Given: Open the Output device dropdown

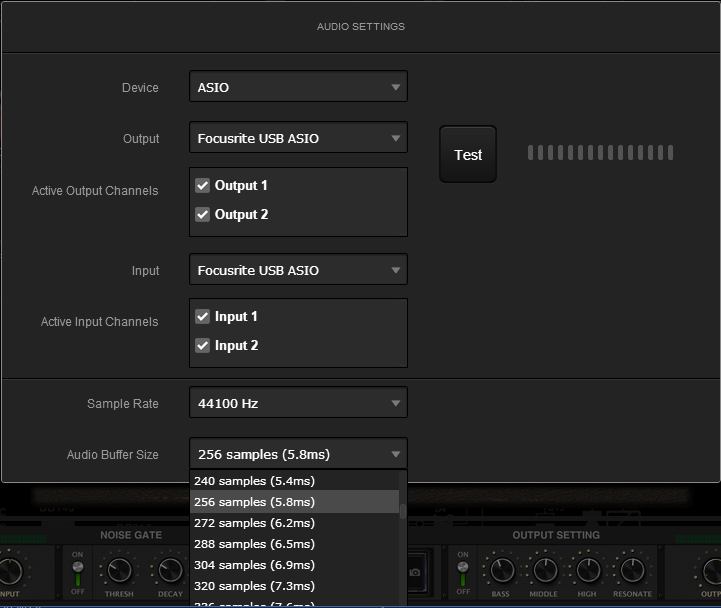Looking at the screenshot, I should 298,138.
